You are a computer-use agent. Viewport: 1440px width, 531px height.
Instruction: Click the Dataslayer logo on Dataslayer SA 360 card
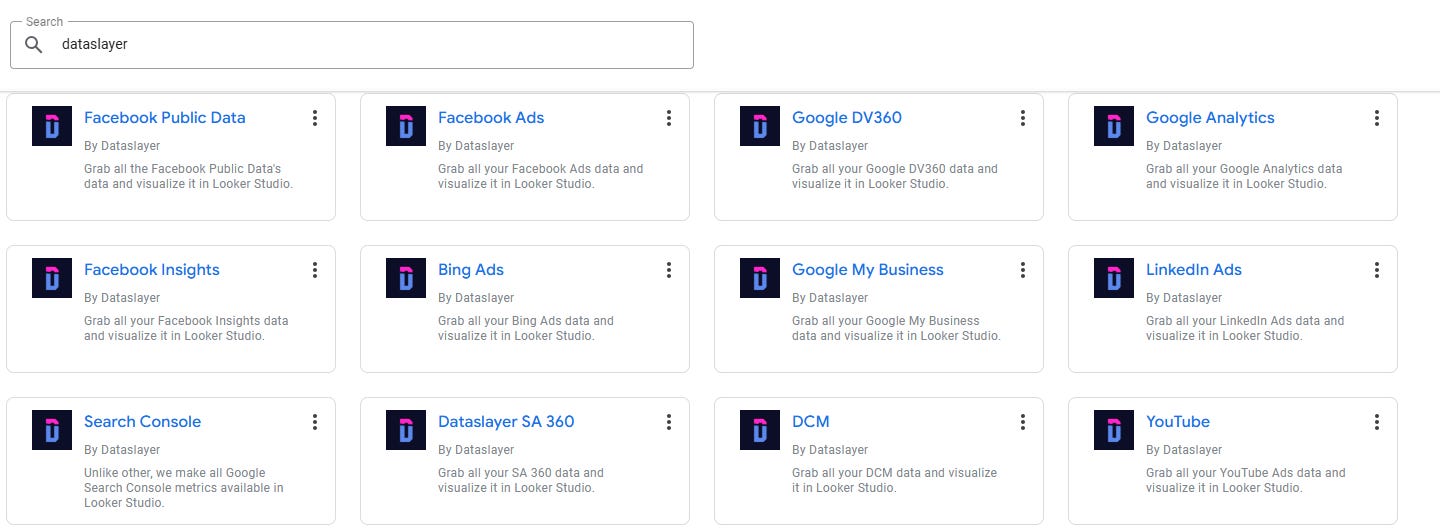(406, 430)
